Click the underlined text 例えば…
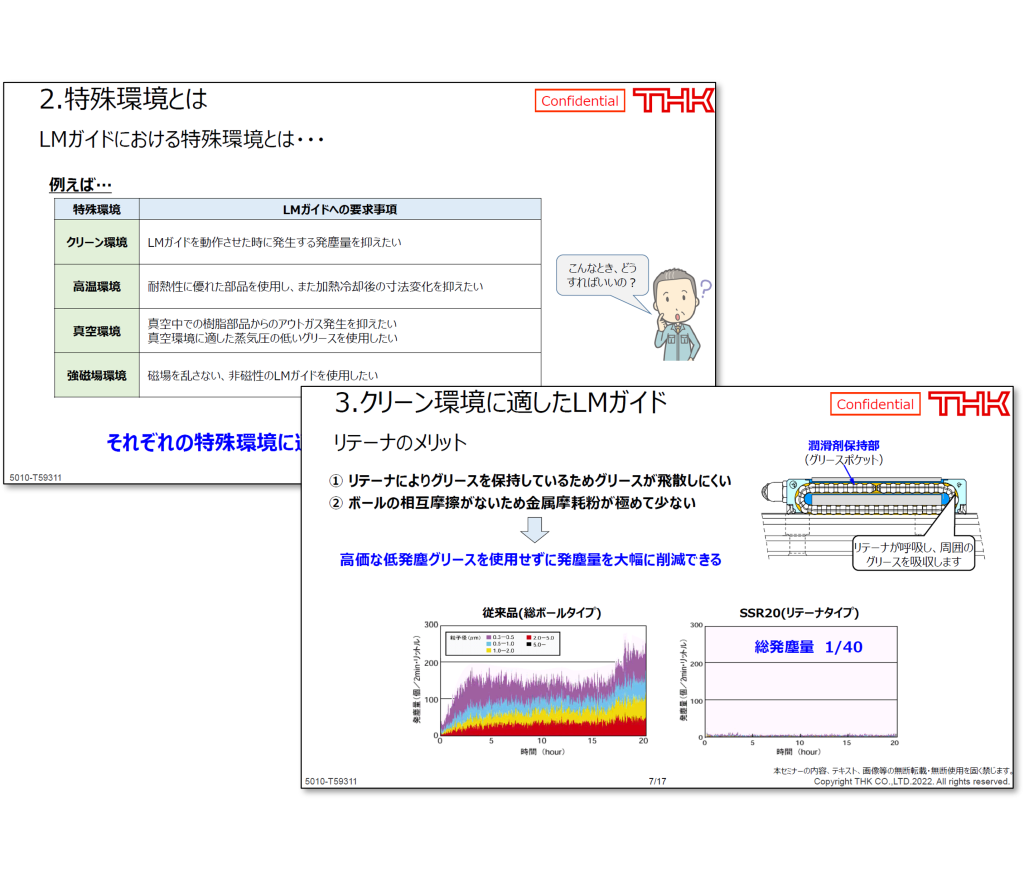 [x=80, y=185]
